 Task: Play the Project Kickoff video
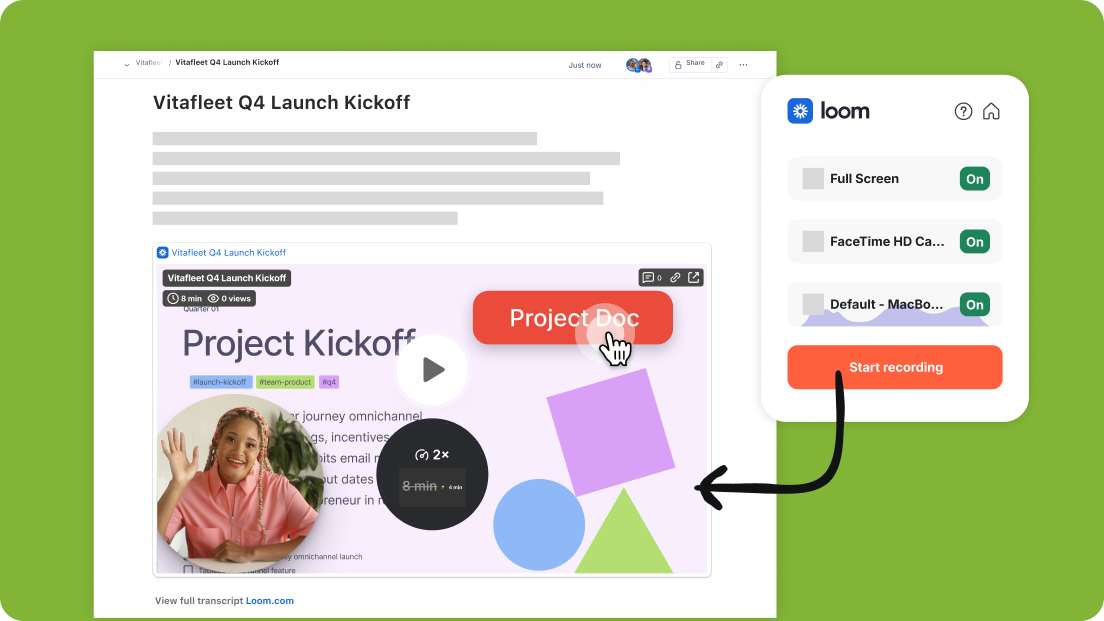click(x=432, y=370)
